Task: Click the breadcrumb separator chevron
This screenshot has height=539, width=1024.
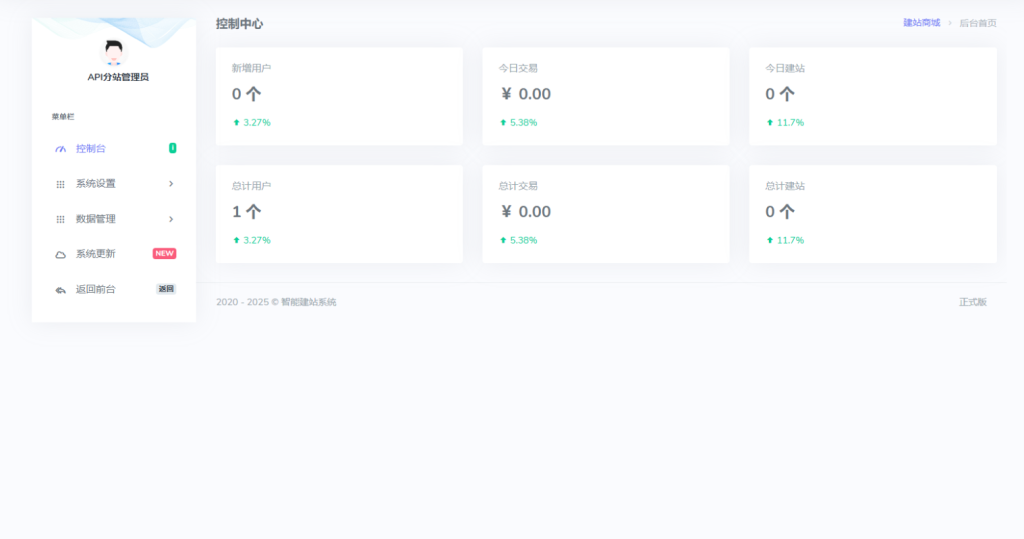Action: (949, 23)
